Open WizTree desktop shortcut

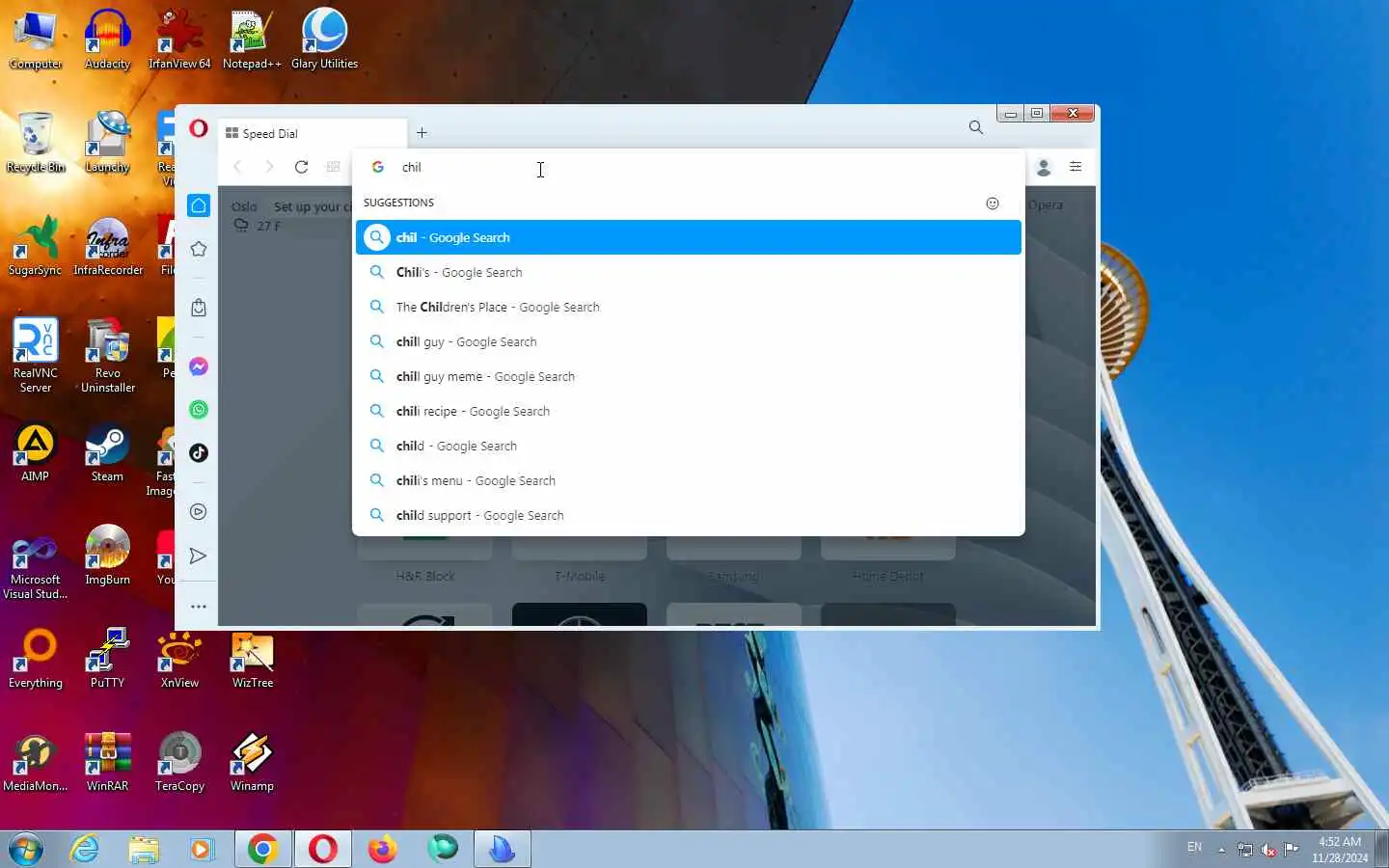coord(252,659)
